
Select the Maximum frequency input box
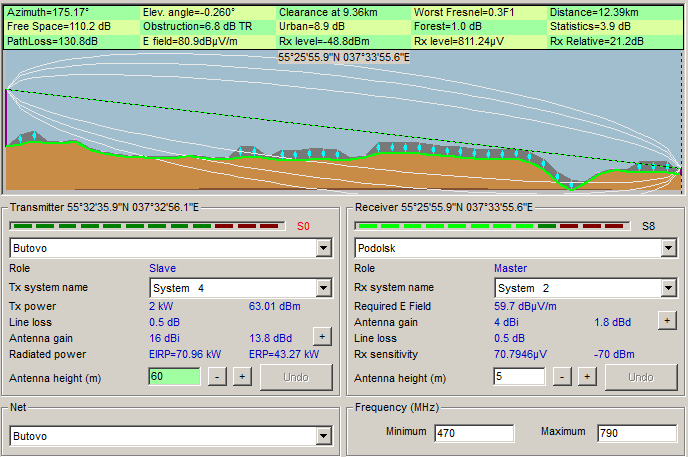636,432
